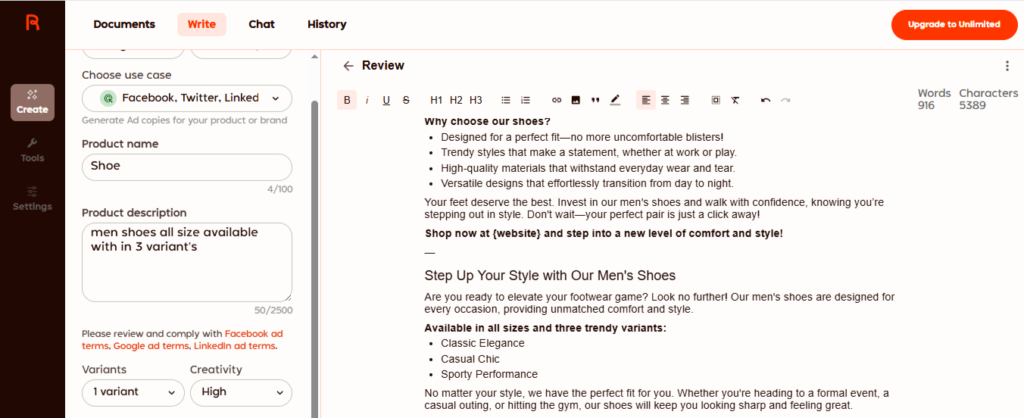
Task: Open the Creativity level dropdown
Action: coord(240,392)
